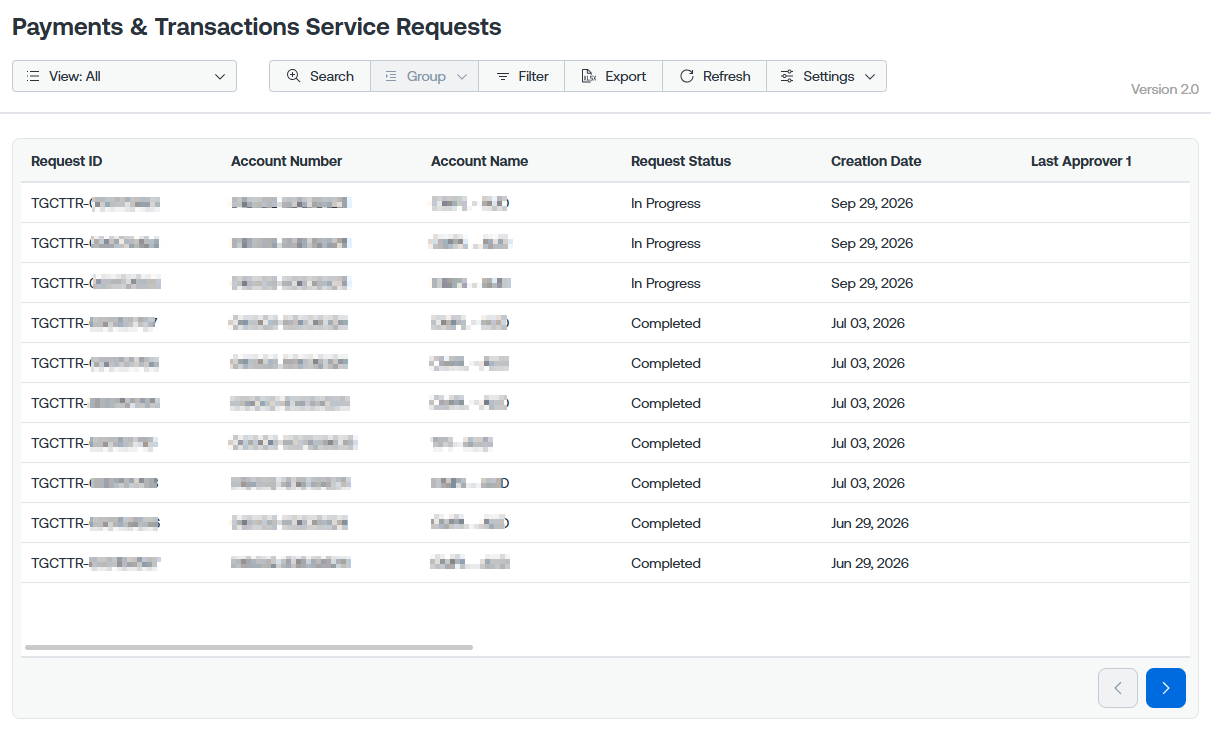The image size is (1211, 730).
Task: Click the Group list icon
Action: tap(391, 76)
